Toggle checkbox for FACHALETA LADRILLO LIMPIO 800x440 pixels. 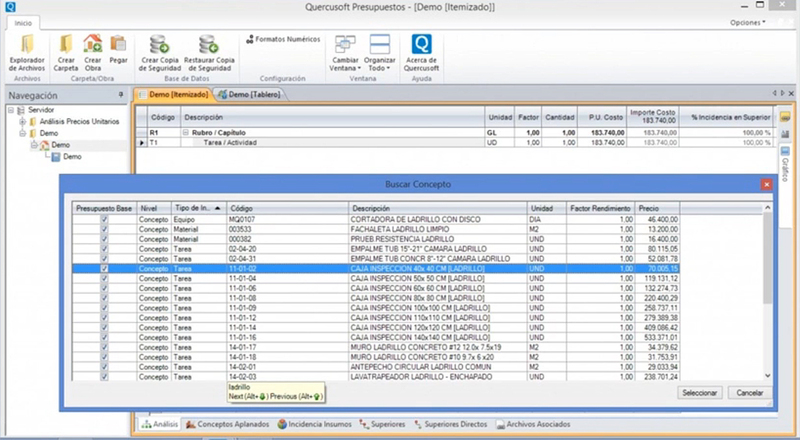(x=105, y=229)
